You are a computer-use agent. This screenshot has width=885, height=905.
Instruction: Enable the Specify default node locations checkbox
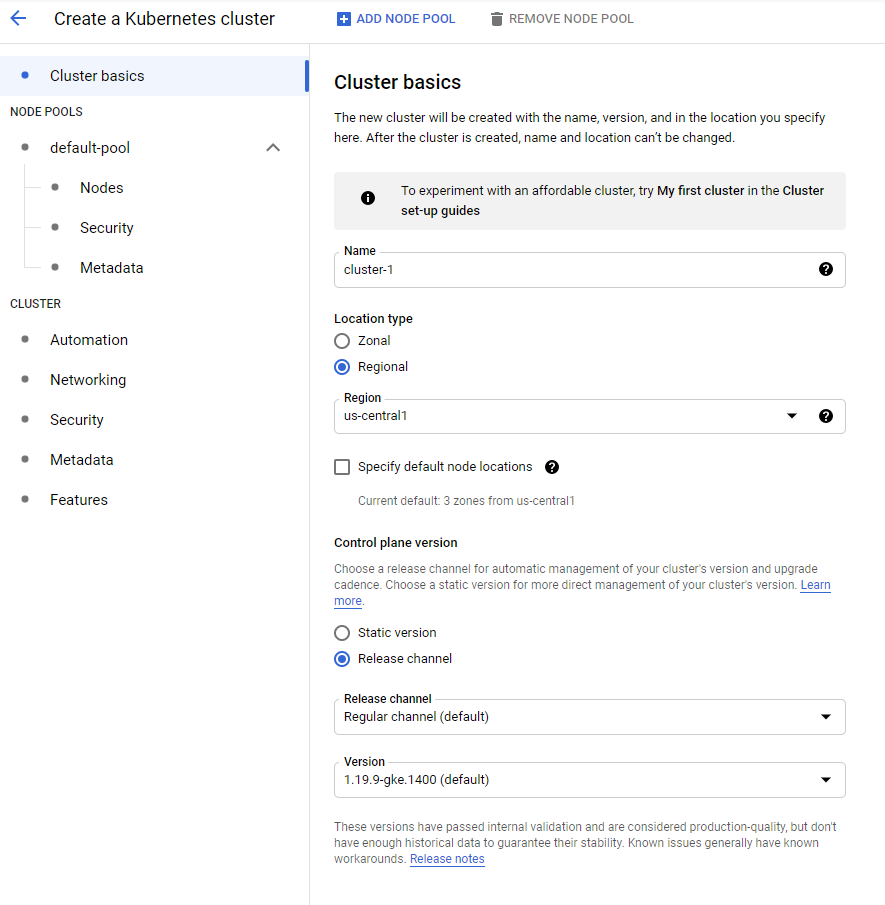tap(342, 467)
